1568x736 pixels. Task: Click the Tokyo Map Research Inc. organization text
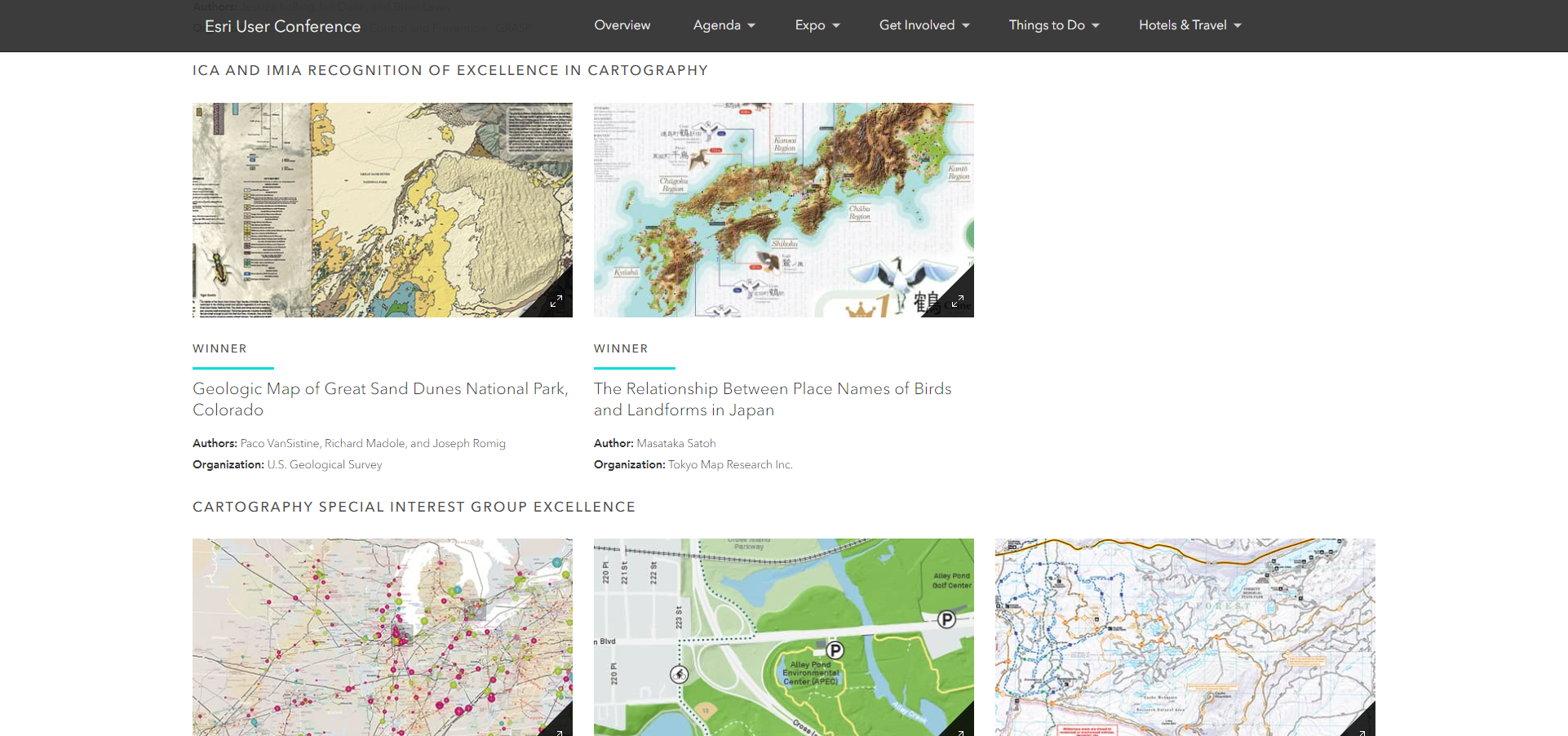(730, 464)
